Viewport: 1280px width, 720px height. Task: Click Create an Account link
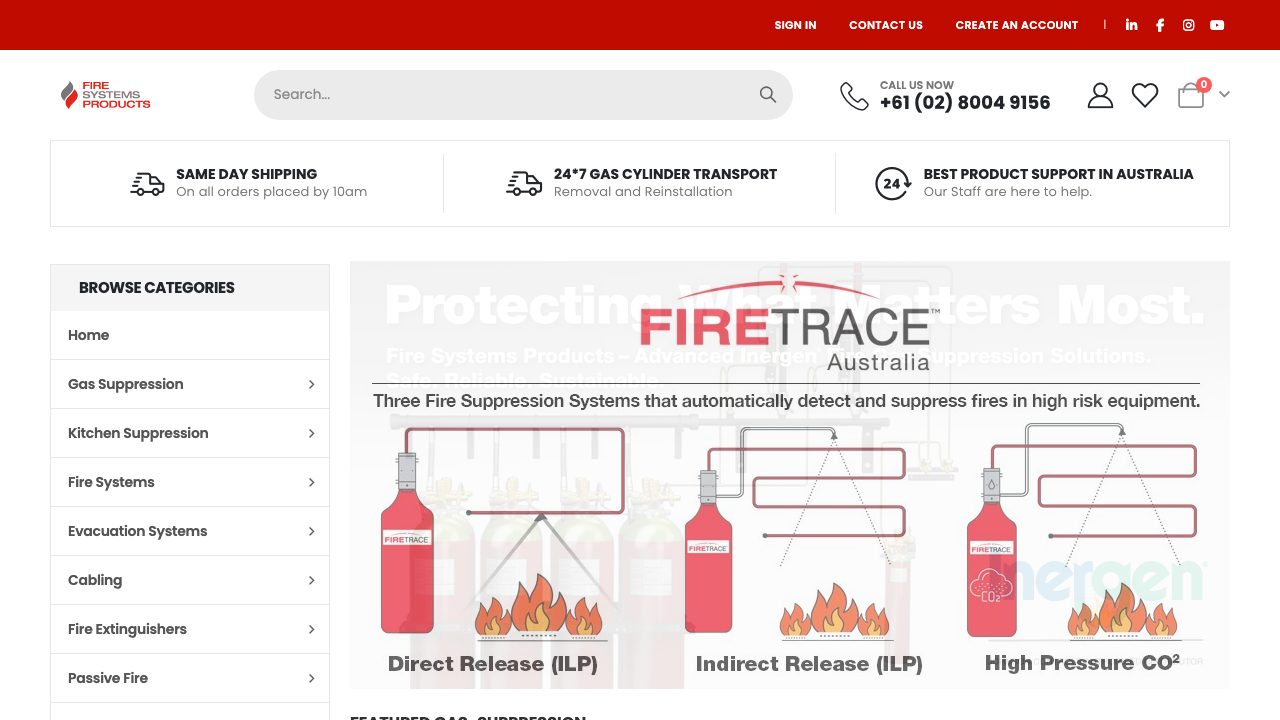tap(1017, 25)
